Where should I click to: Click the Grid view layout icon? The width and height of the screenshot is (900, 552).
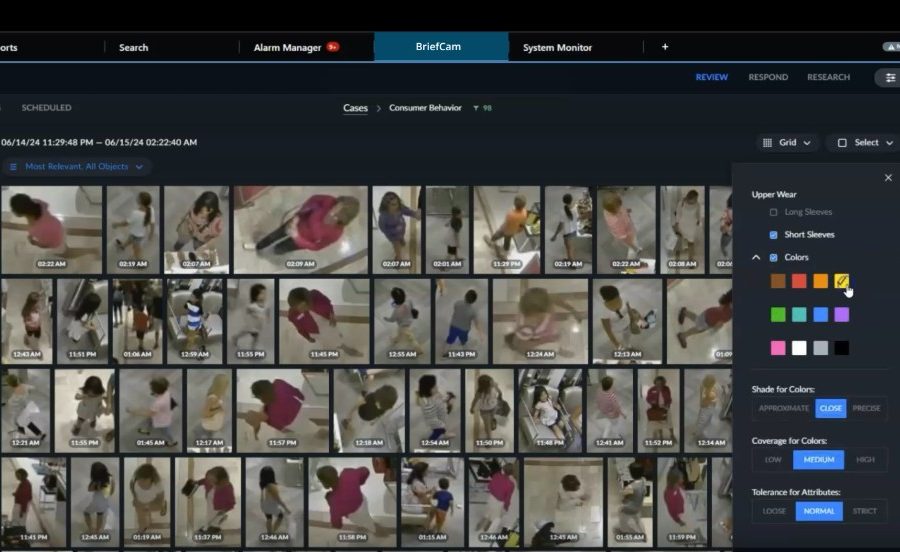[768, 143]
